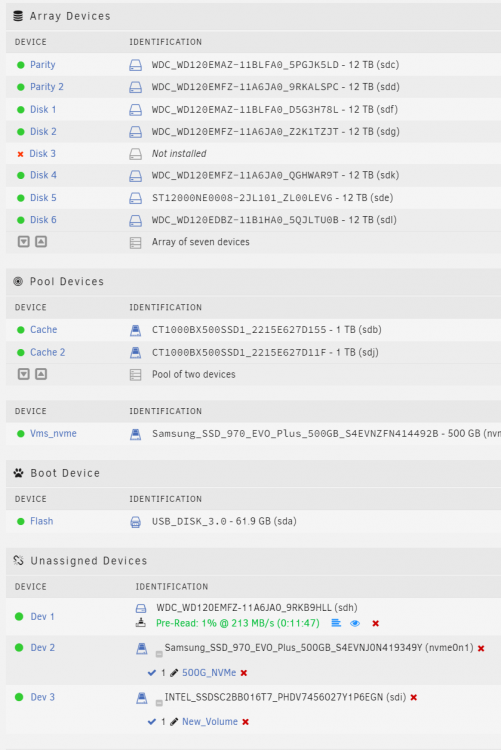The width and height of the screenshot is (501, 750).
Task: Click the Dev 1 hard drive icon
Action: (141, 608)
